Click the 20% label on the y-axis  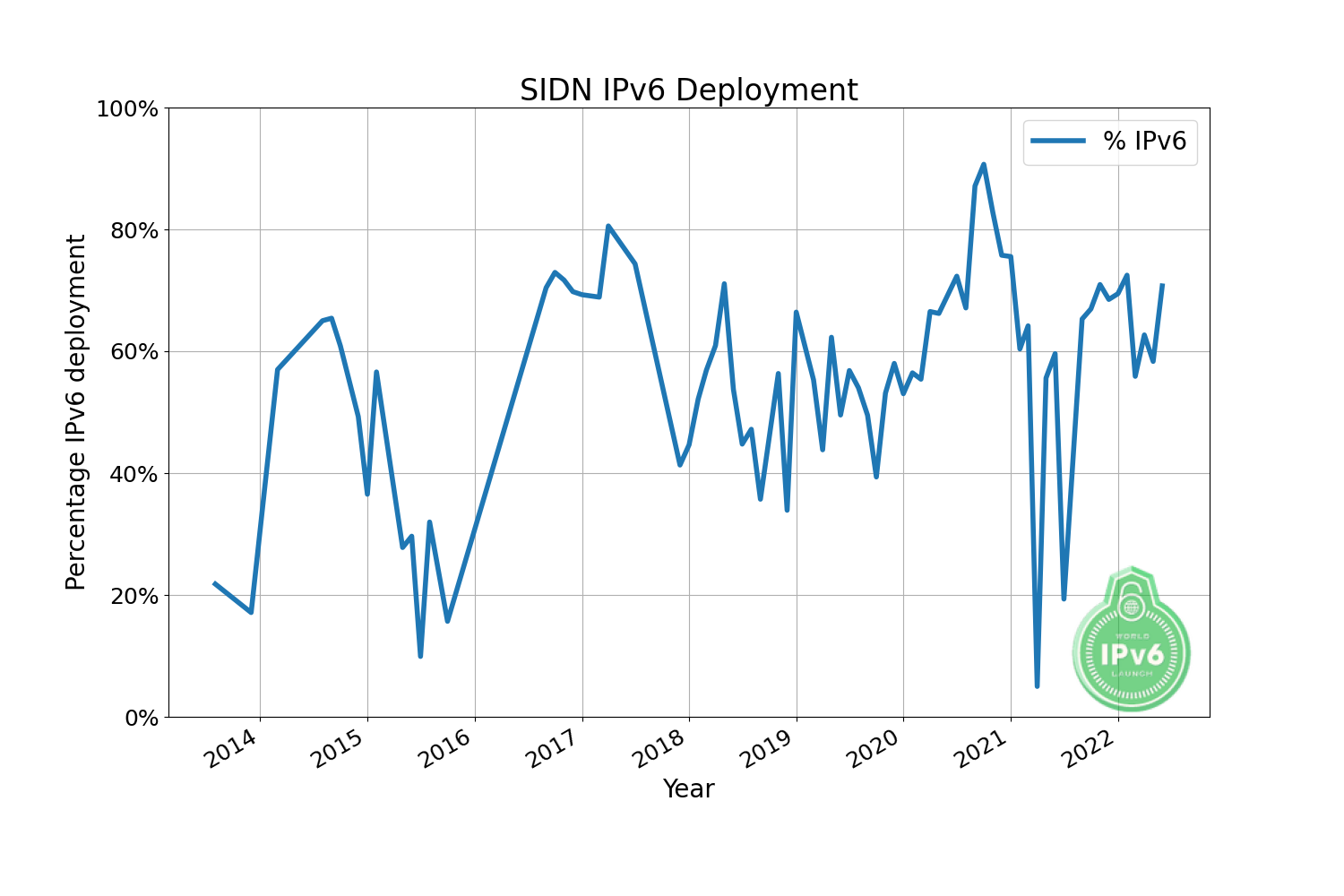point(134,596)
